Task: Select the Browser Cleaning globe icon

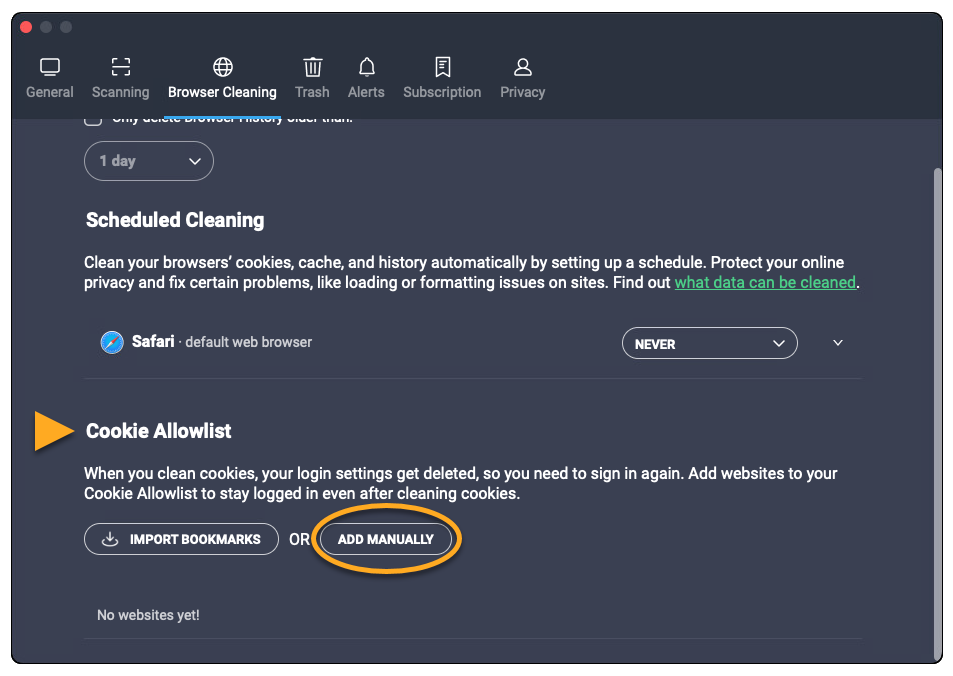Action: click(223, 67)
